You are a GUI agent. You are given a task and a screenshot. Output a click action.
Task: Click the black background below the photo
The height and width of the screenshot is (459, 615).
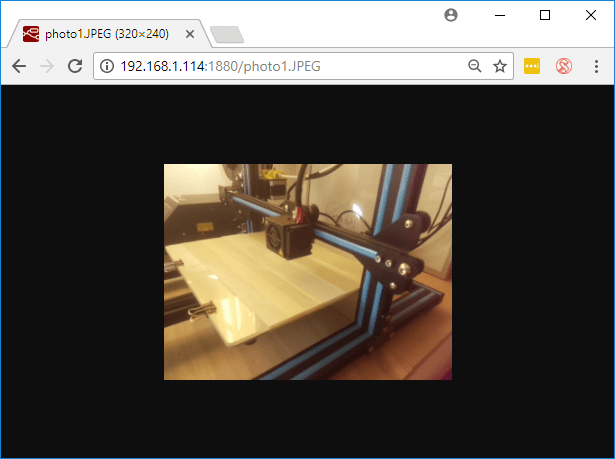(307, 420)
